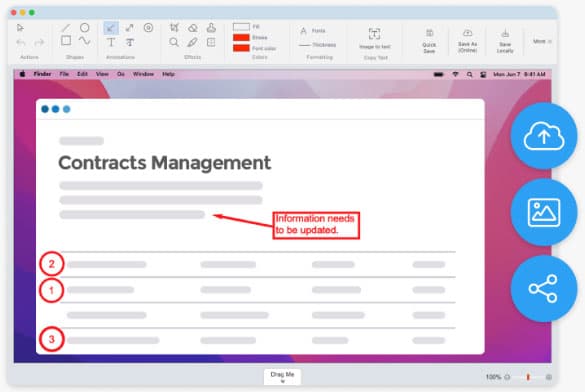Click the Spotlight search icon in captured menu bar
The width and height of the screenshot is (585, 392).
click(469, 74)
